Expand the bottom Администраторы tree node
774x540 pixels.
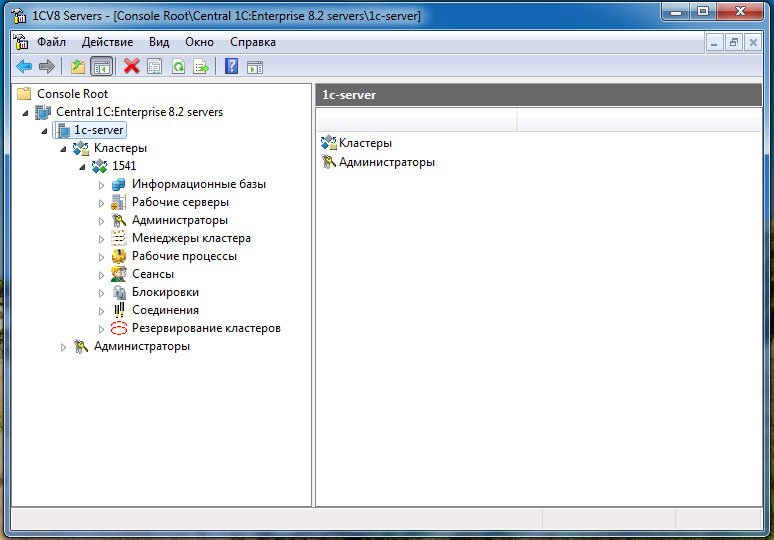point(64,347)
